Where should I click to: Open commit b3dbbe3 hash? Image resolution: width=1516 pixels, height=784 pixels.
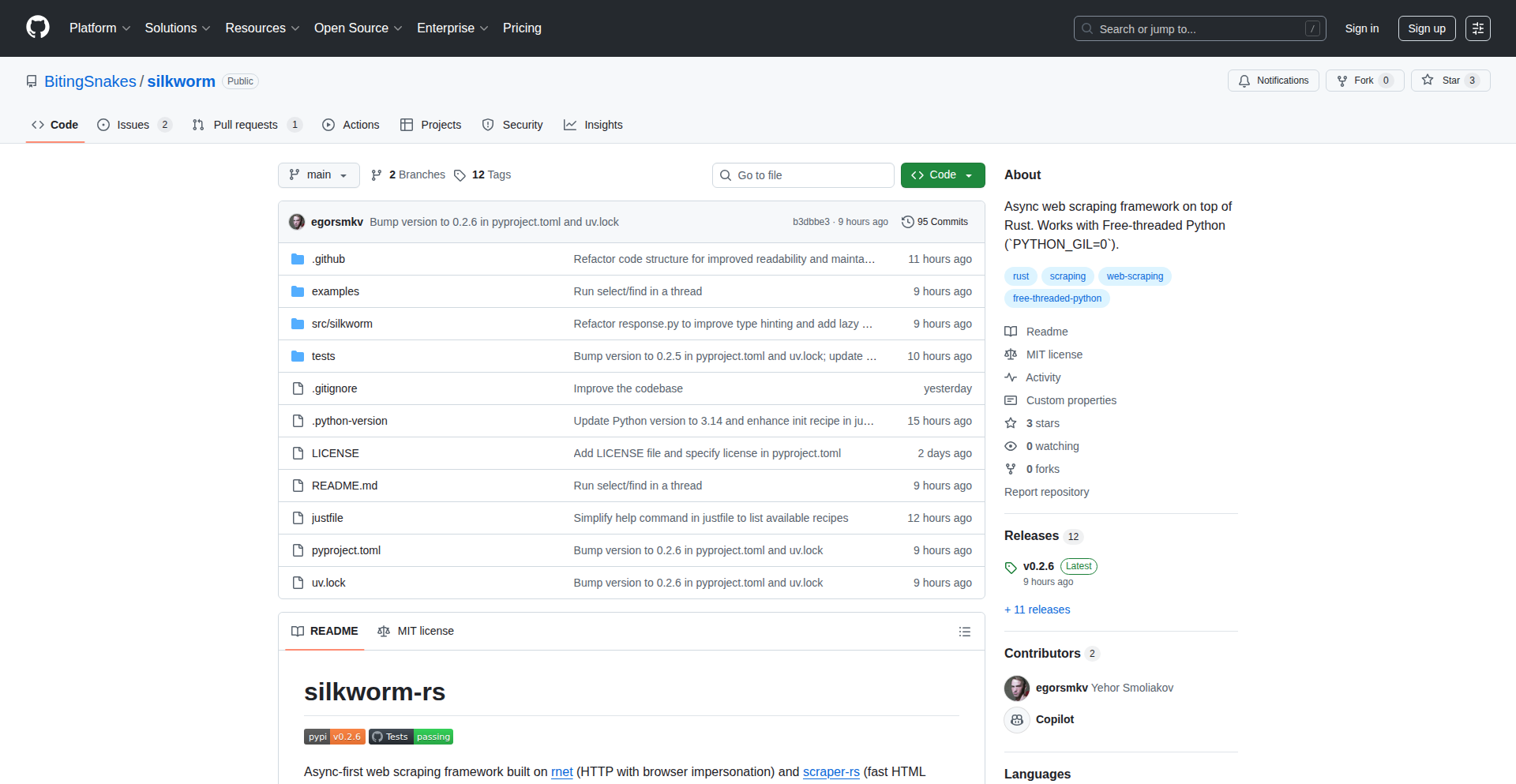point(811,222)
